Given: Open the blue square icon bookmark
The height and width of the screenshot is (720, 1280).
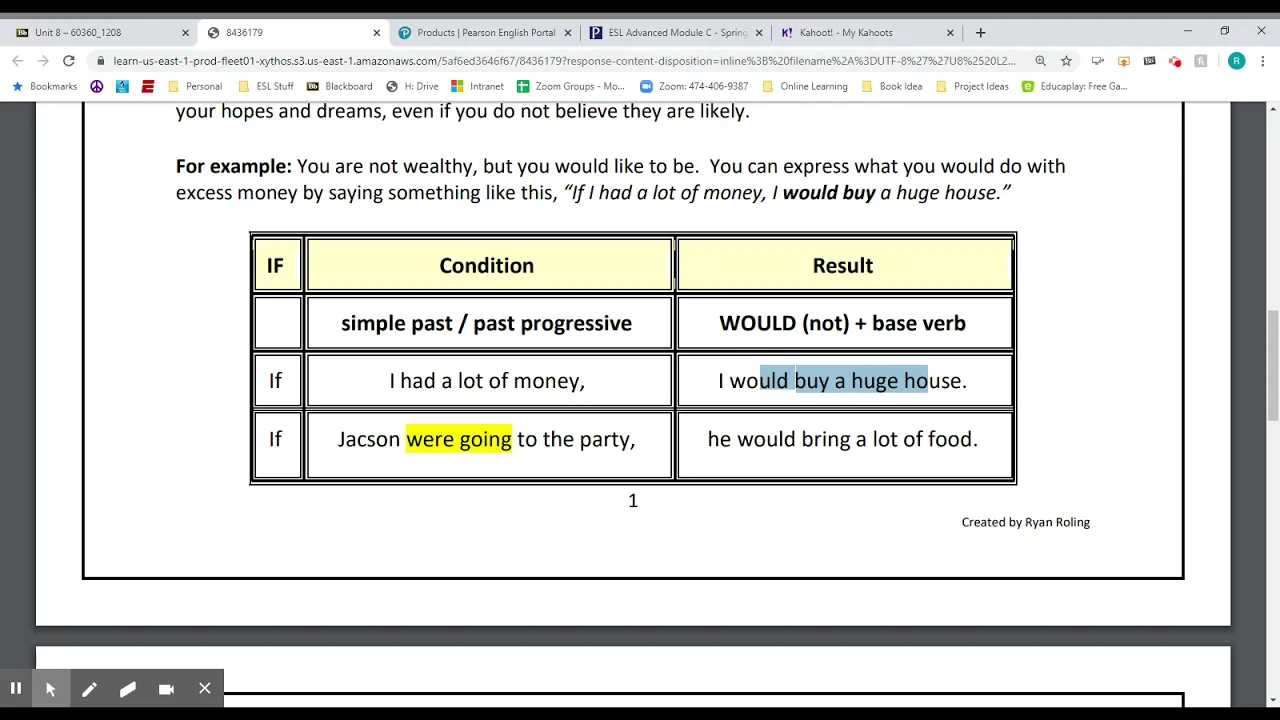Looking at the screenshot, I should (122, 87).
